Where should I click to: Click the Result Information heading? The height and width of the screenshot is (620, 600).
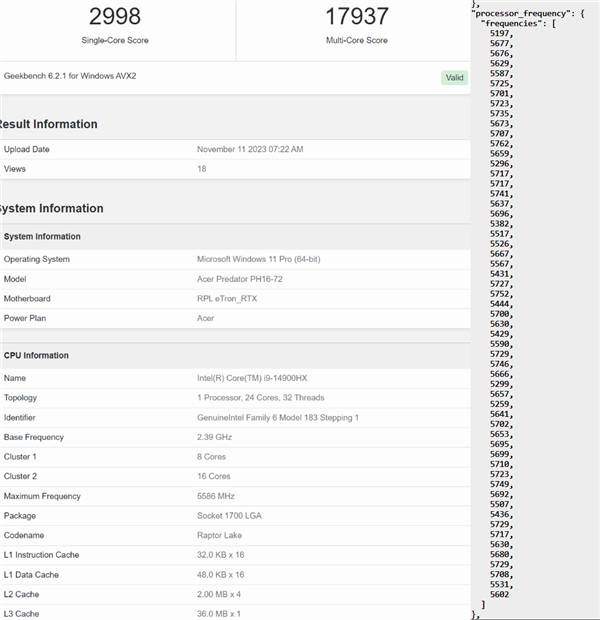click(50, 124)
